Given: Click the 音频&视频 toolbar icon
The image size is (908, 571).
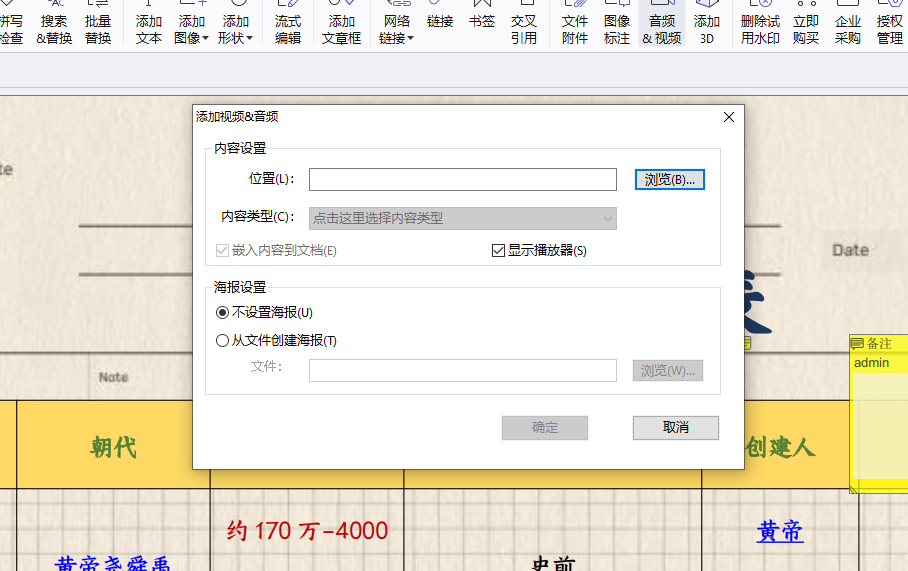Looking at the screenshot, I should [x=661, y=22].
